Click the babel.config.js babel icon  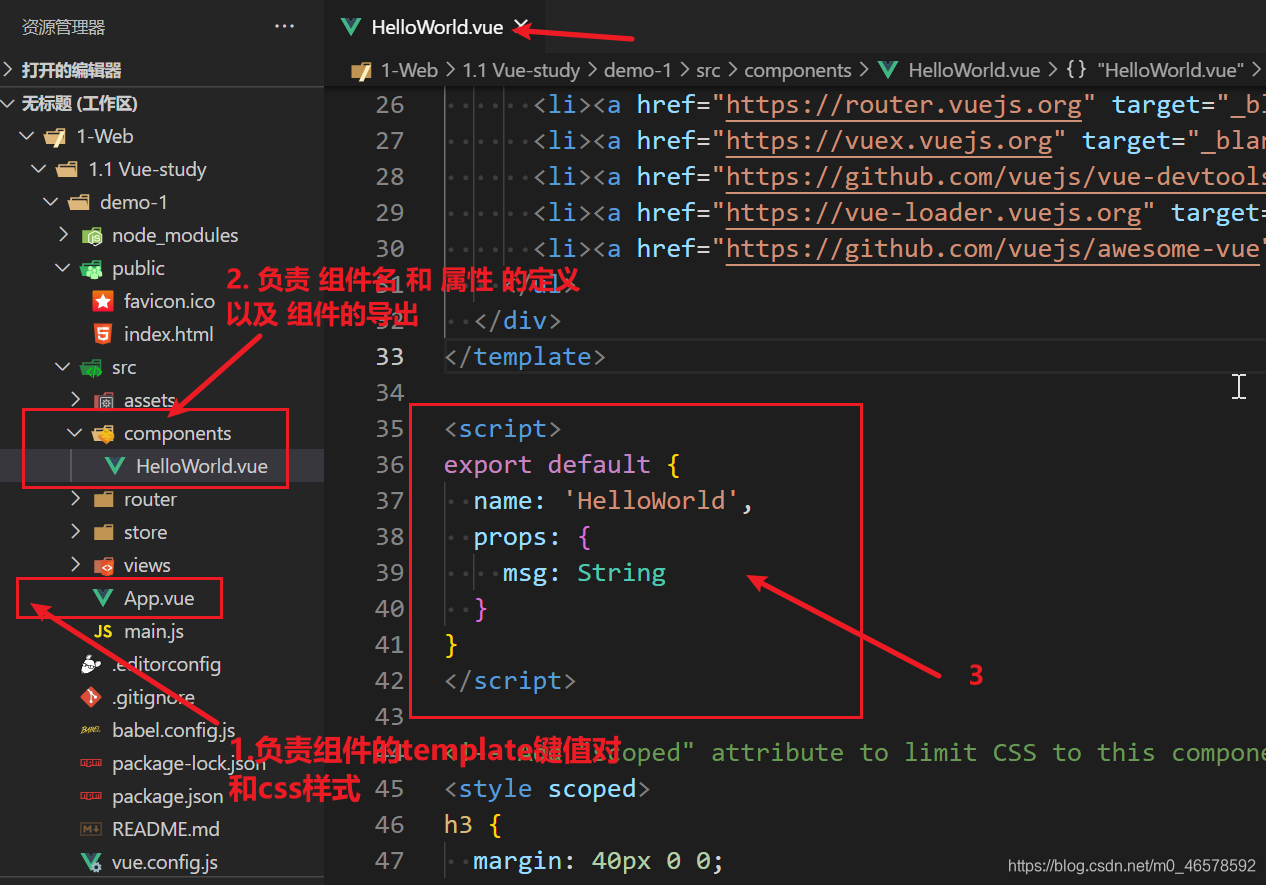91,730
